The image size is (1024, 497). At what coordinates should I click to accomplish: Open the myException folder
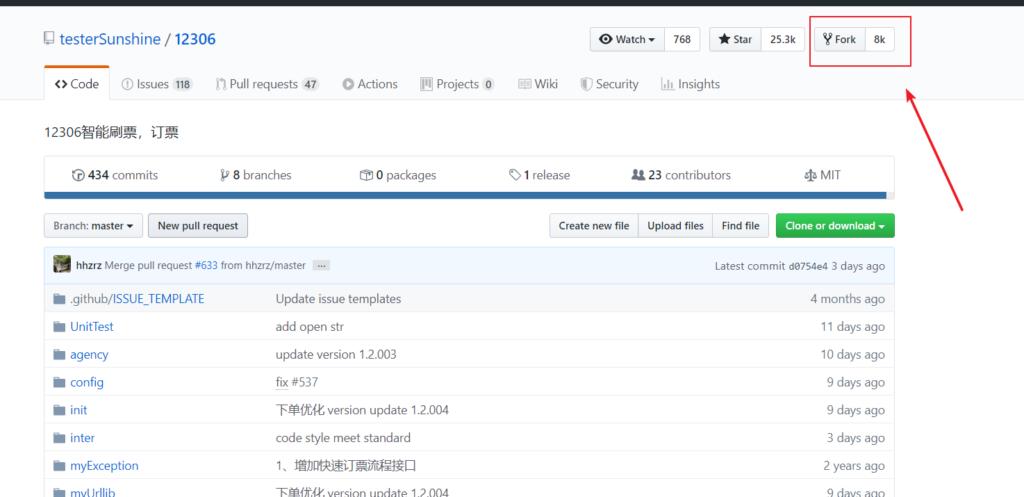coord(104,466)
